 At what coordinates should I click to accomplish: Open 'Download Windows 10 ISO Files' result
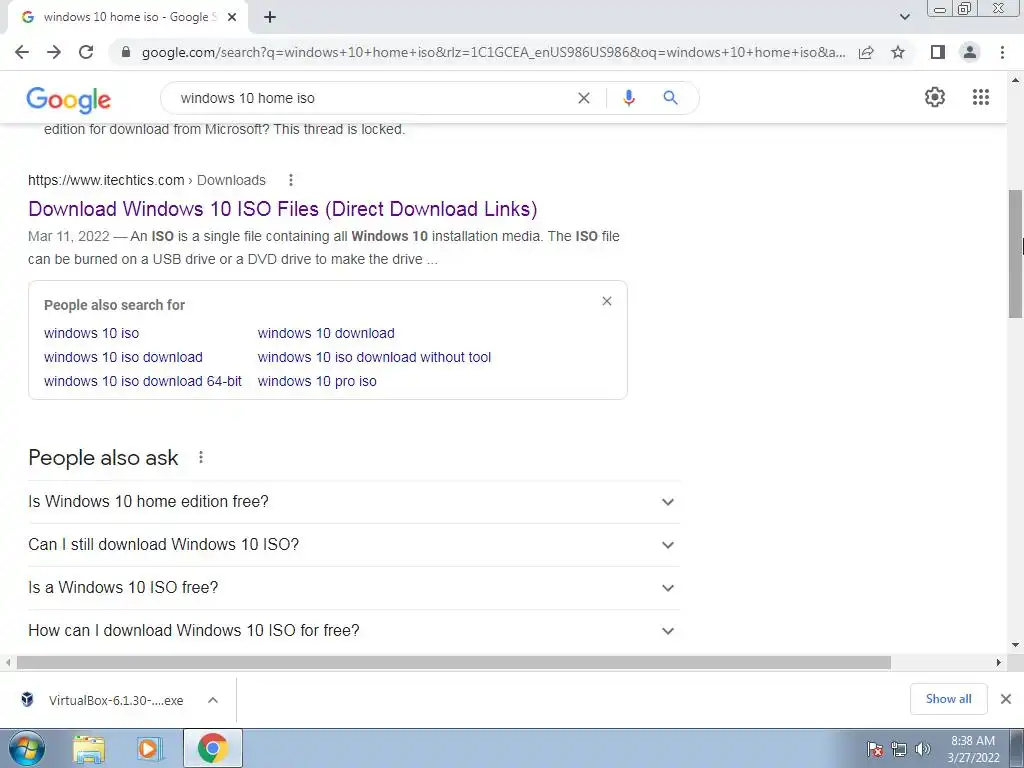[x=283, y=209]
